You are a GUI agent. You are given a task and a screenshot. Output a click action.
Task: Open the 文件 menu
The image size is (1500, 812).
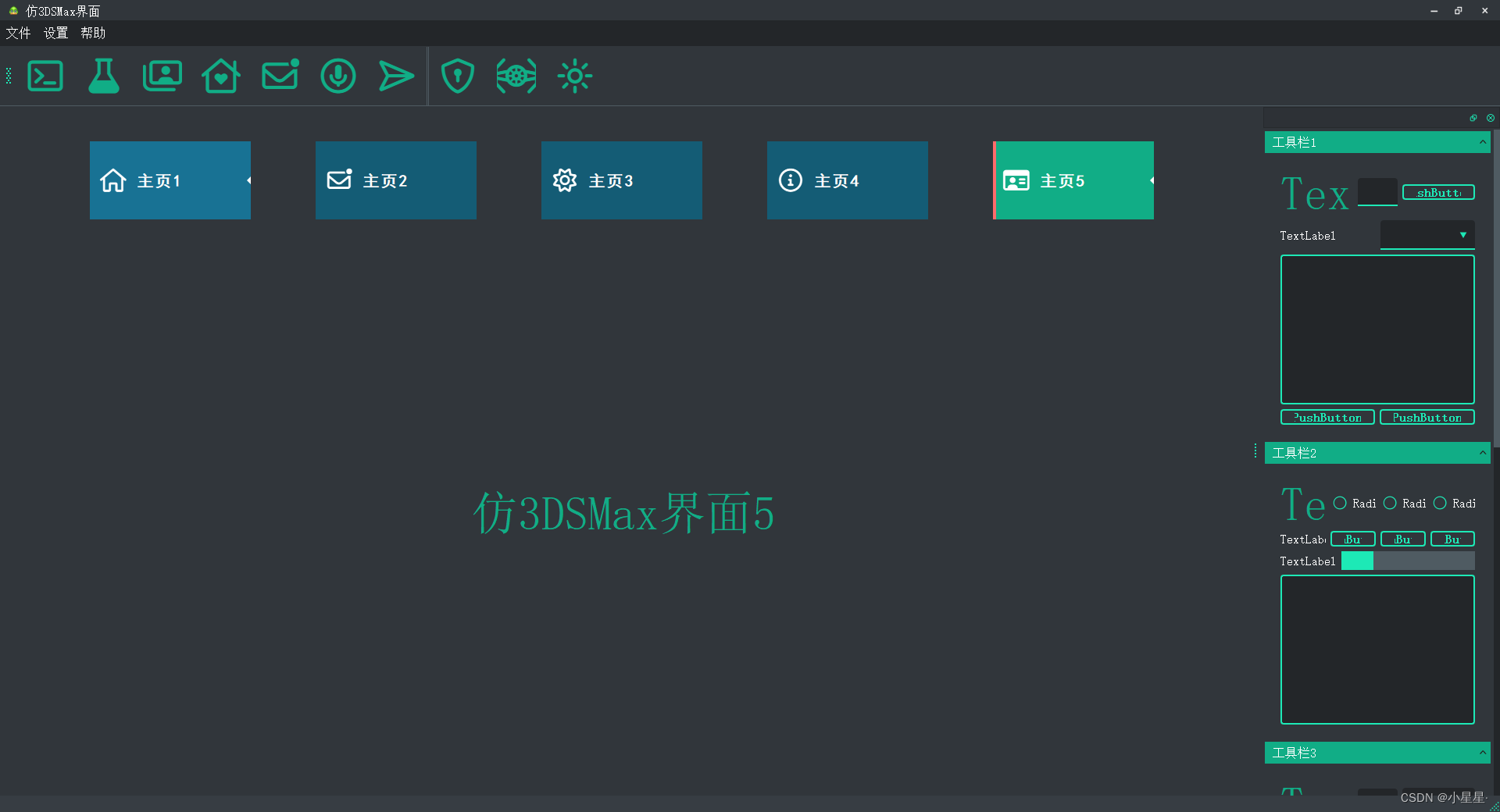18,33
